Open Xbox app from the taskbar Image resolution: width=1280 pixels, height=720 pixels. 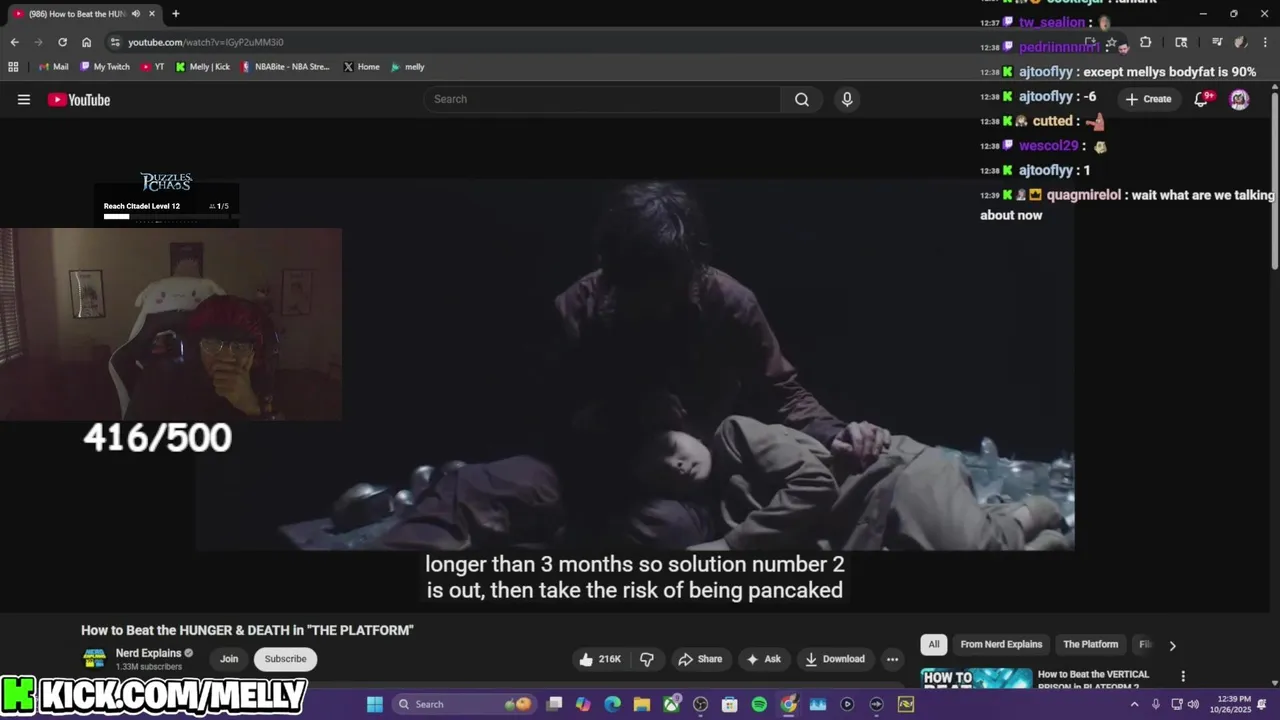(x=671, y=704)
